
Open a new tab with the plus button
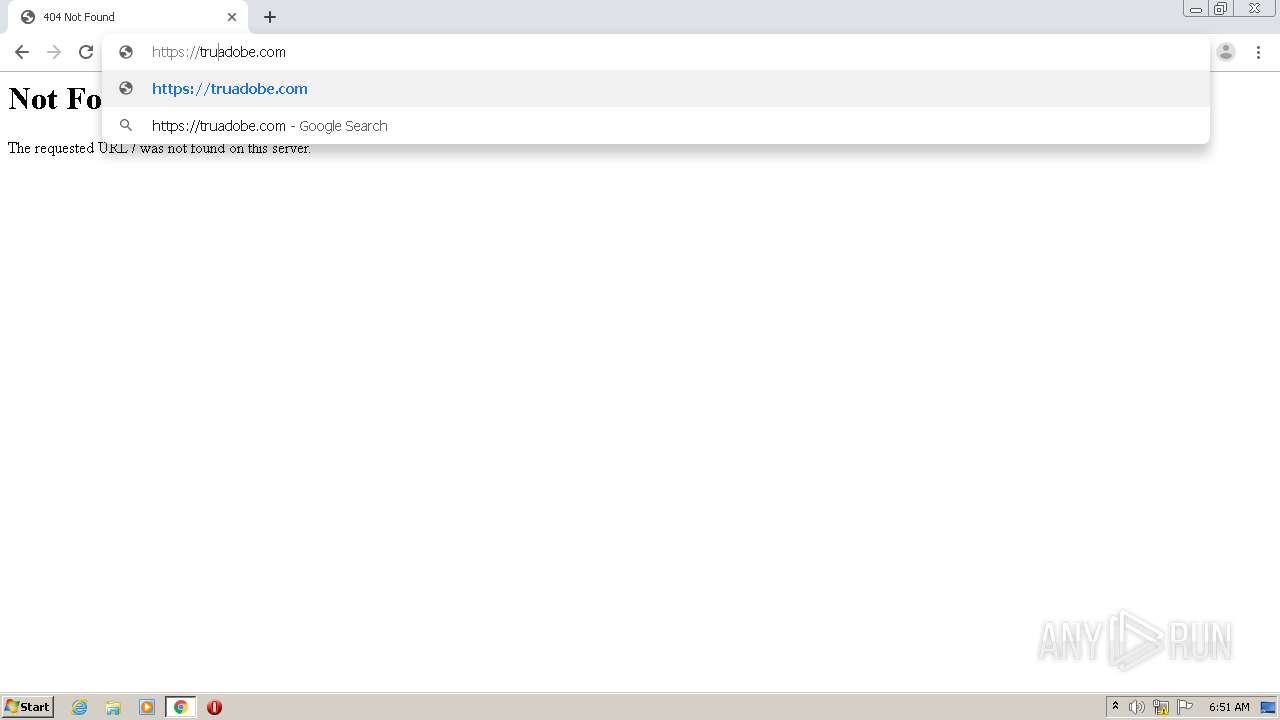tap(270, 17)
